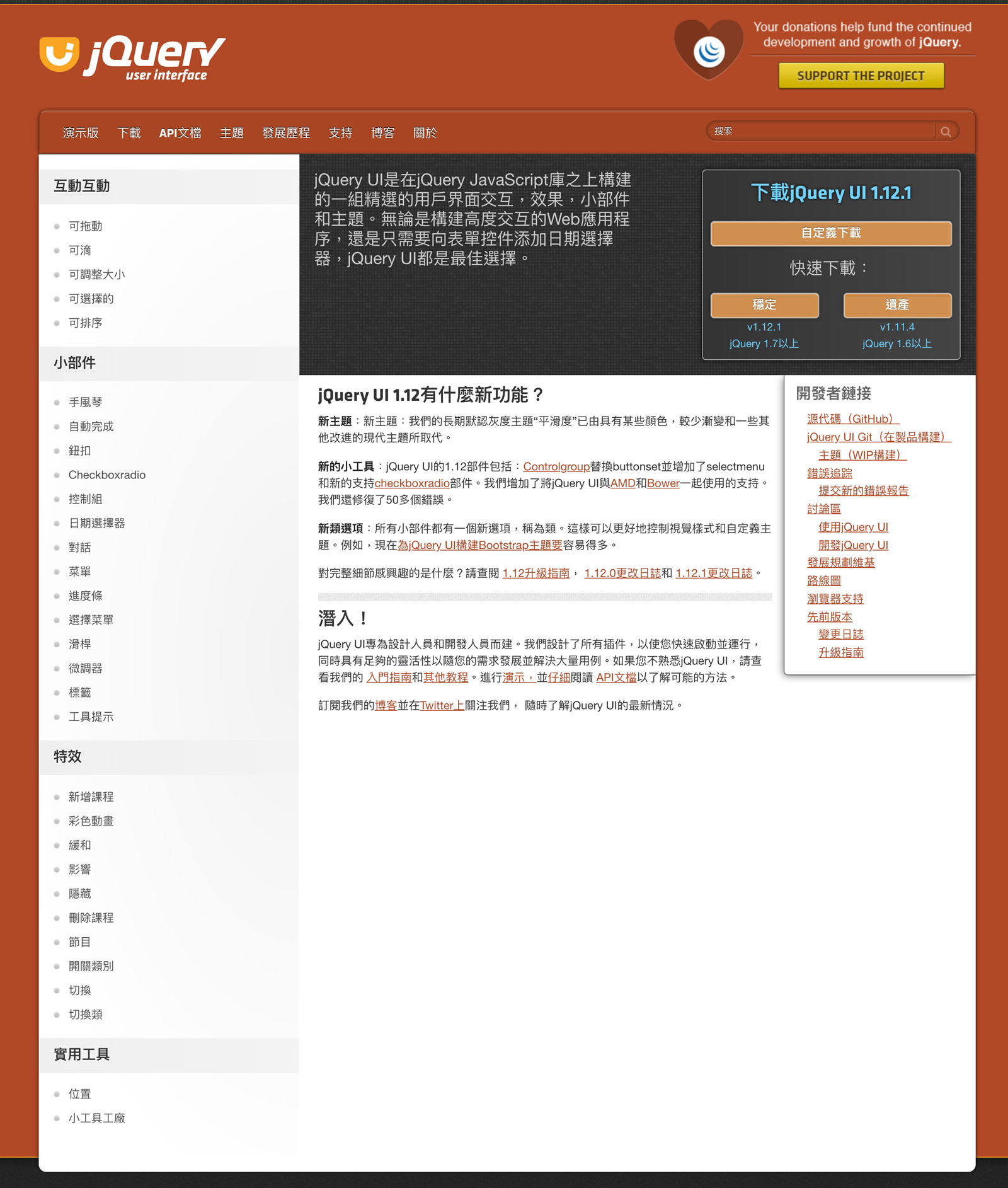Viewport: 1008px width, 1188px height.
Task: Click the jQuery UI logo
Action: point(132,58)
